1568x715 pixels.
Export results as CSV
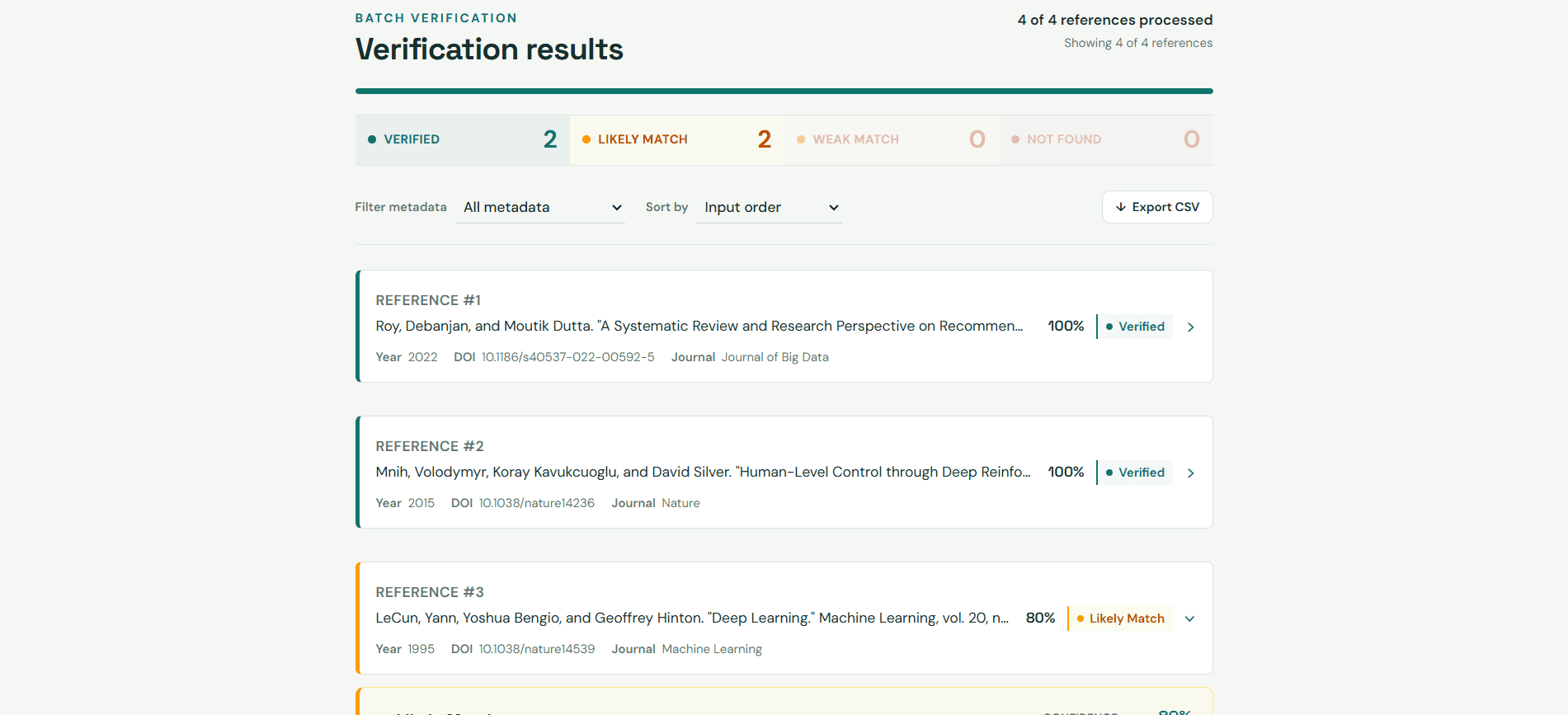coord(1157,207)
